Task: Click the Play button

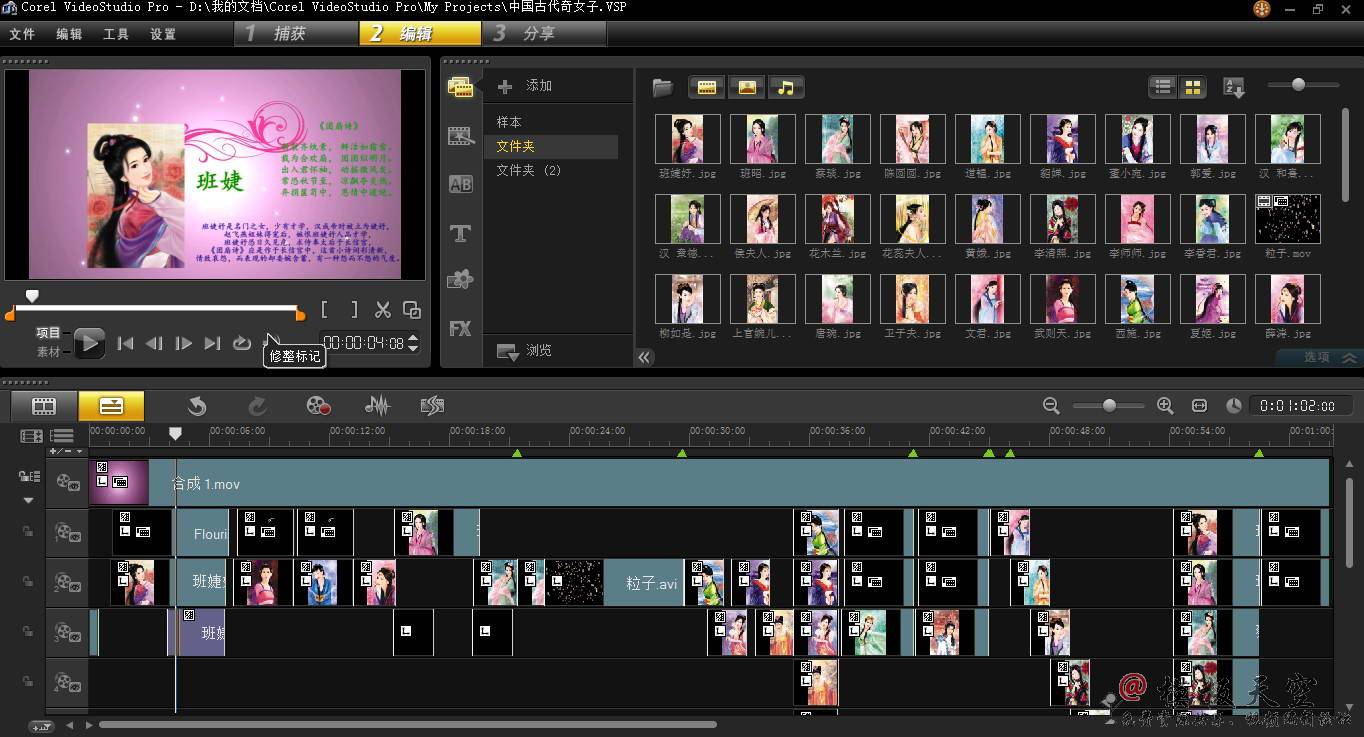Action: coord(89,344)
